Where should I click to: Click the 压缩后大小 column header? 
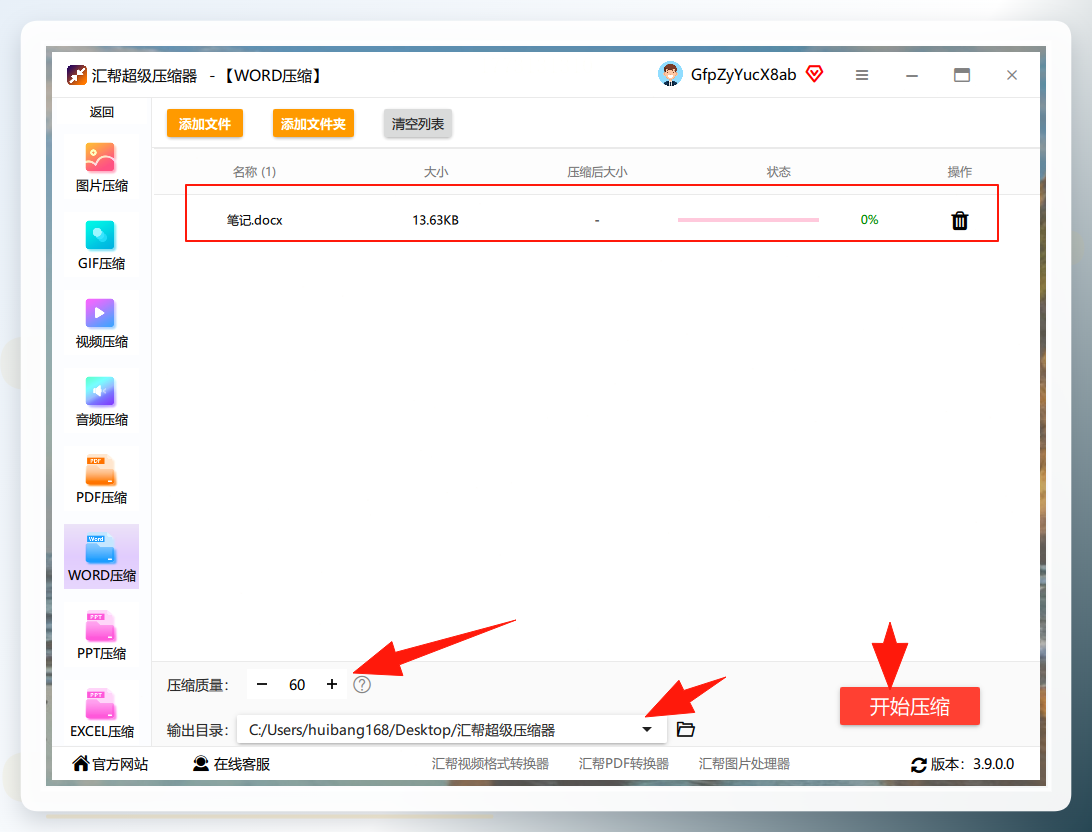click(597, 172)
